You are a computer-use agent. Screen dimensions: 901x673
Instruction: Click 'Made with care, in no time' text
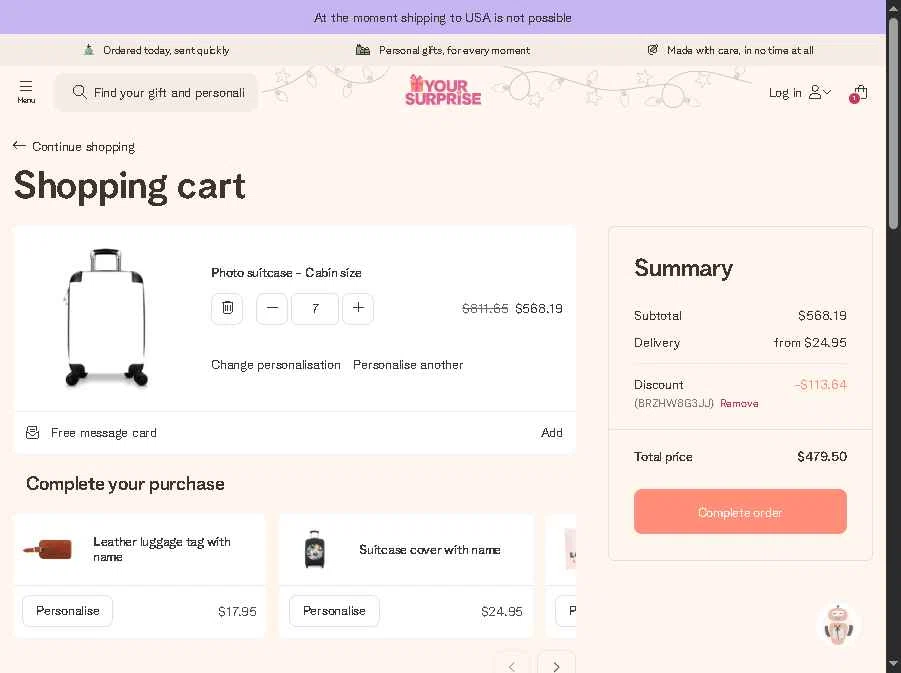[740, 51]
